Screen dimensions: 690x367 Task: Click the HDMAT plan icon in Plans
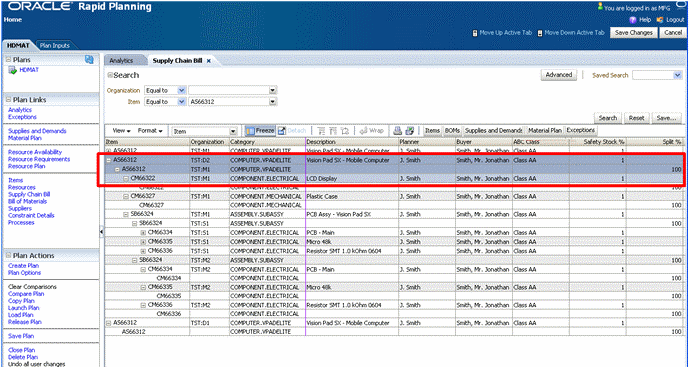(13, 70)
